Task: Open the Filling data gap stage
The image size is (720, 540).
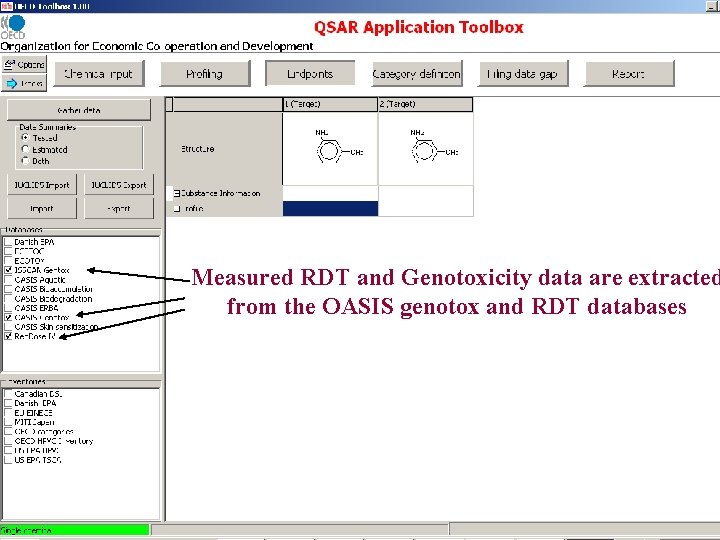Action: pos(523,74)
